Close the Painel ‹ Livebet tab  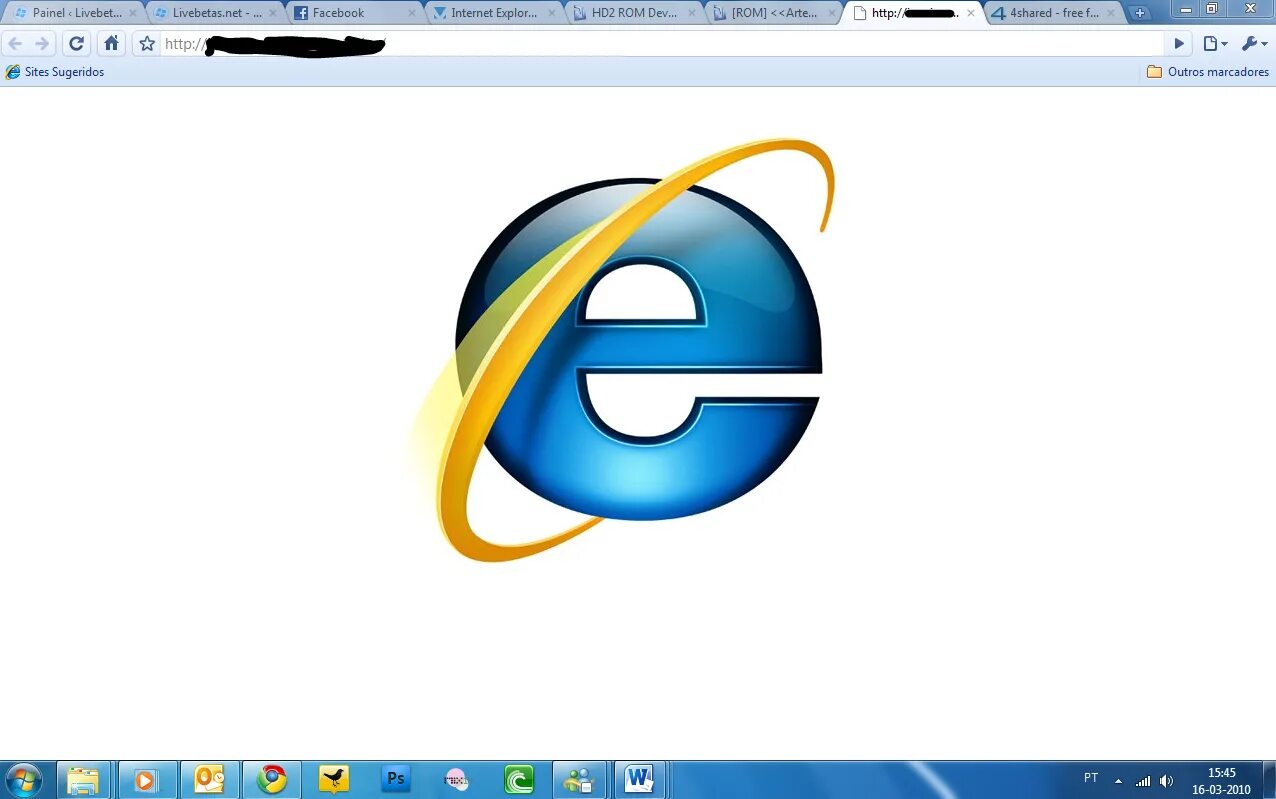(133, 13)
